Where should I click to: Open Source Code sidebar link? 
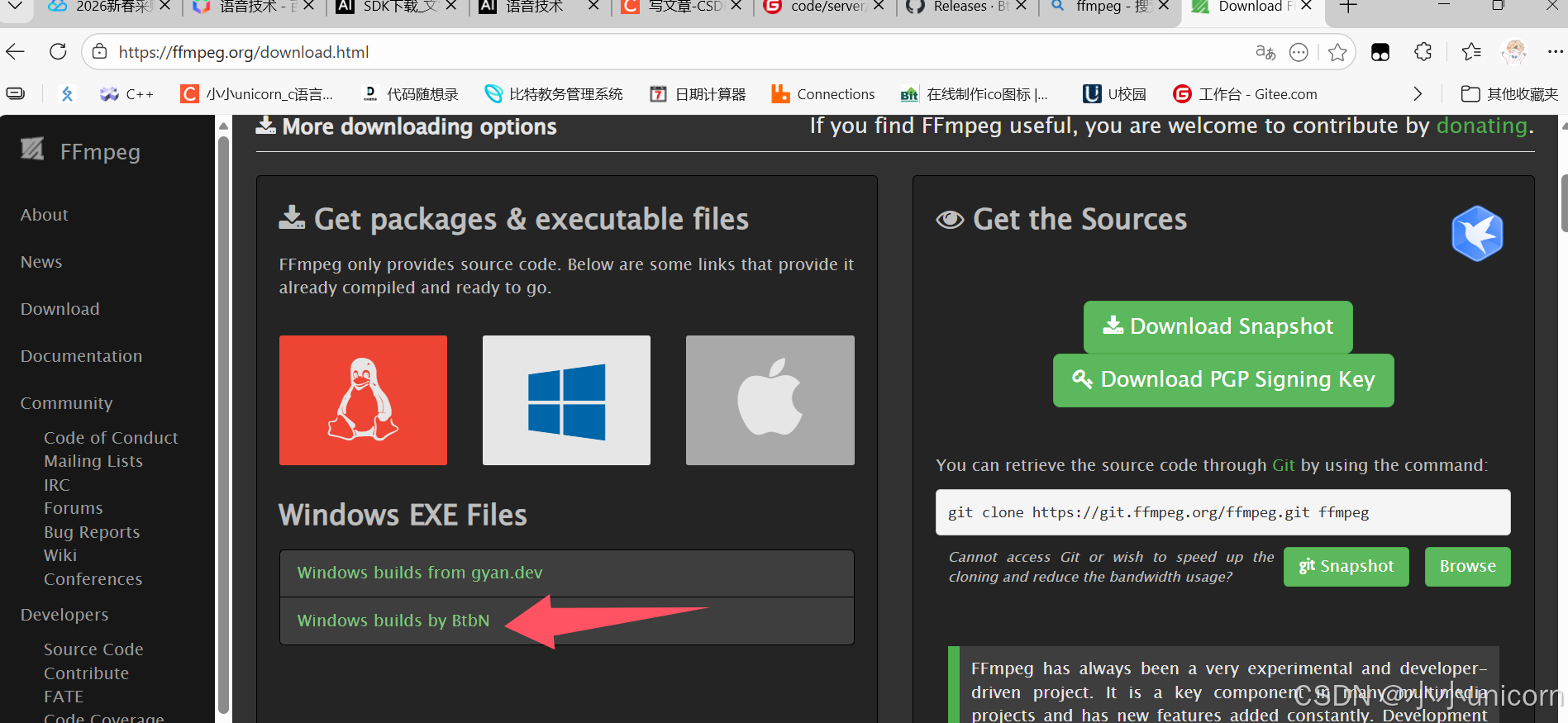click(x=93, y=649)
